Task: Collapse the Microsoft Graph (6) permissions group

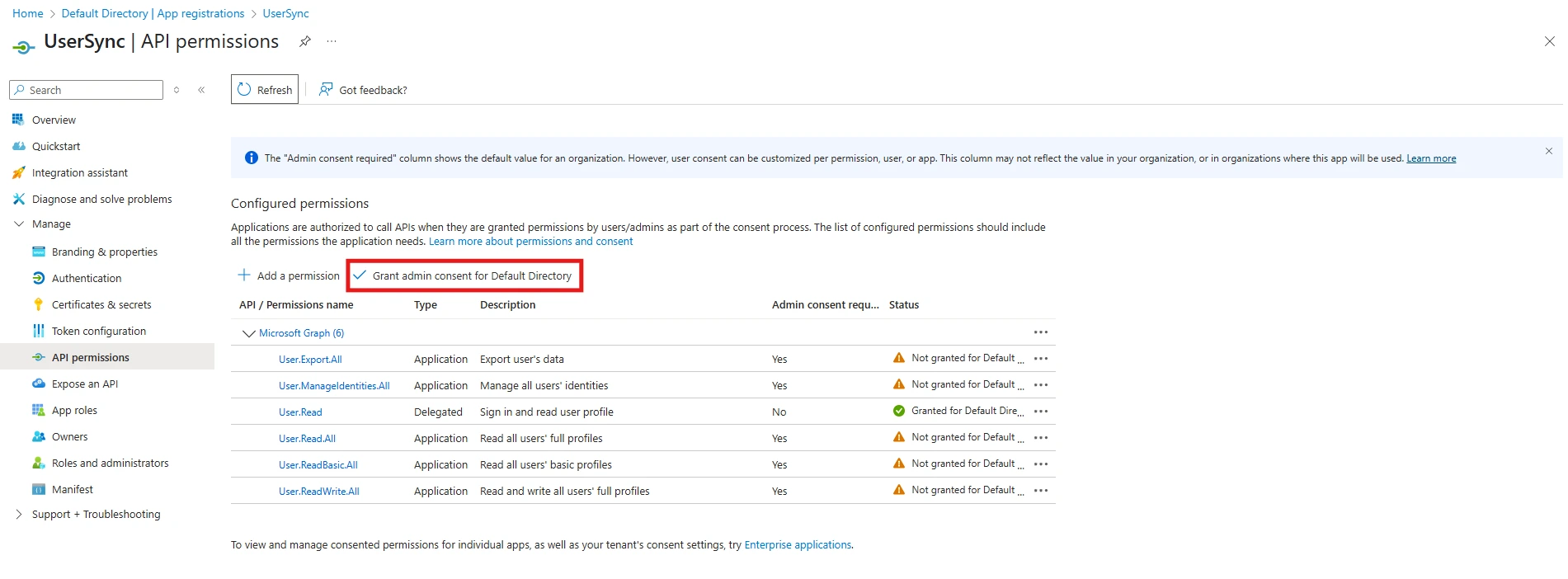Action: pyautogui.click(x=248, y=333)
